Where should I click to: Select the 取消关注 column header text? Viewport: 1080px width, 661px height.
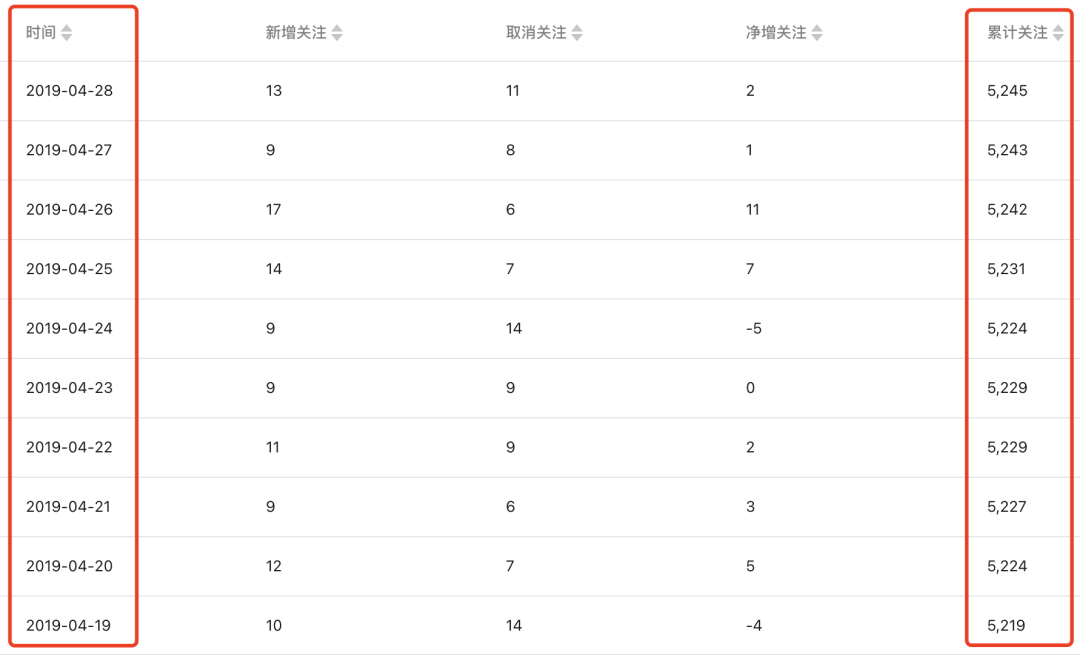[536, 33]
